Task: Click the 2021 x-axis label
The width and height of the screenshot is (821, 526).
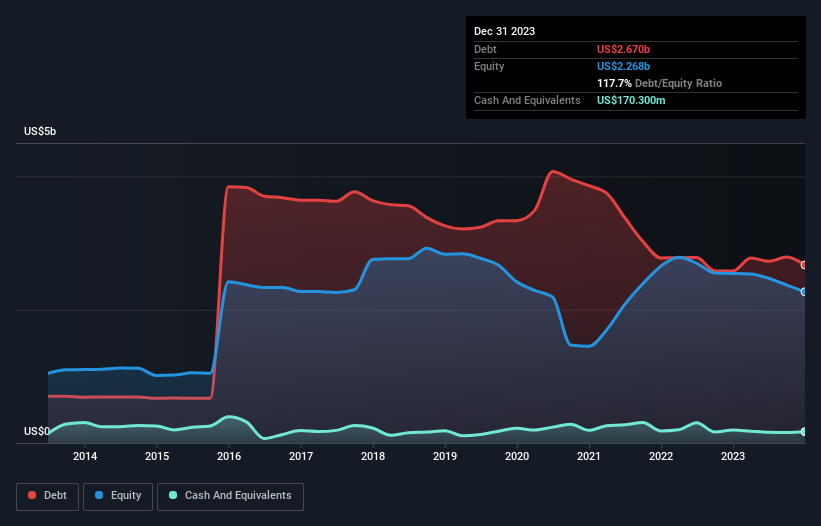Action: 589,456
